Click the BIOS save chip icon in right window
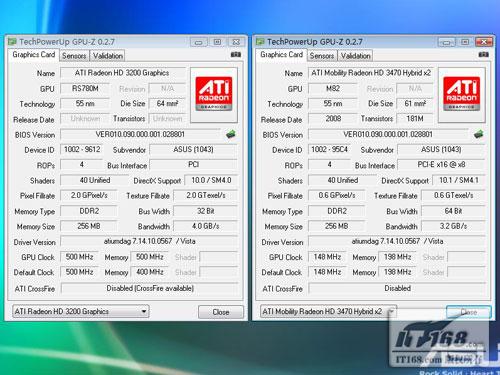 tap(479, 134)
